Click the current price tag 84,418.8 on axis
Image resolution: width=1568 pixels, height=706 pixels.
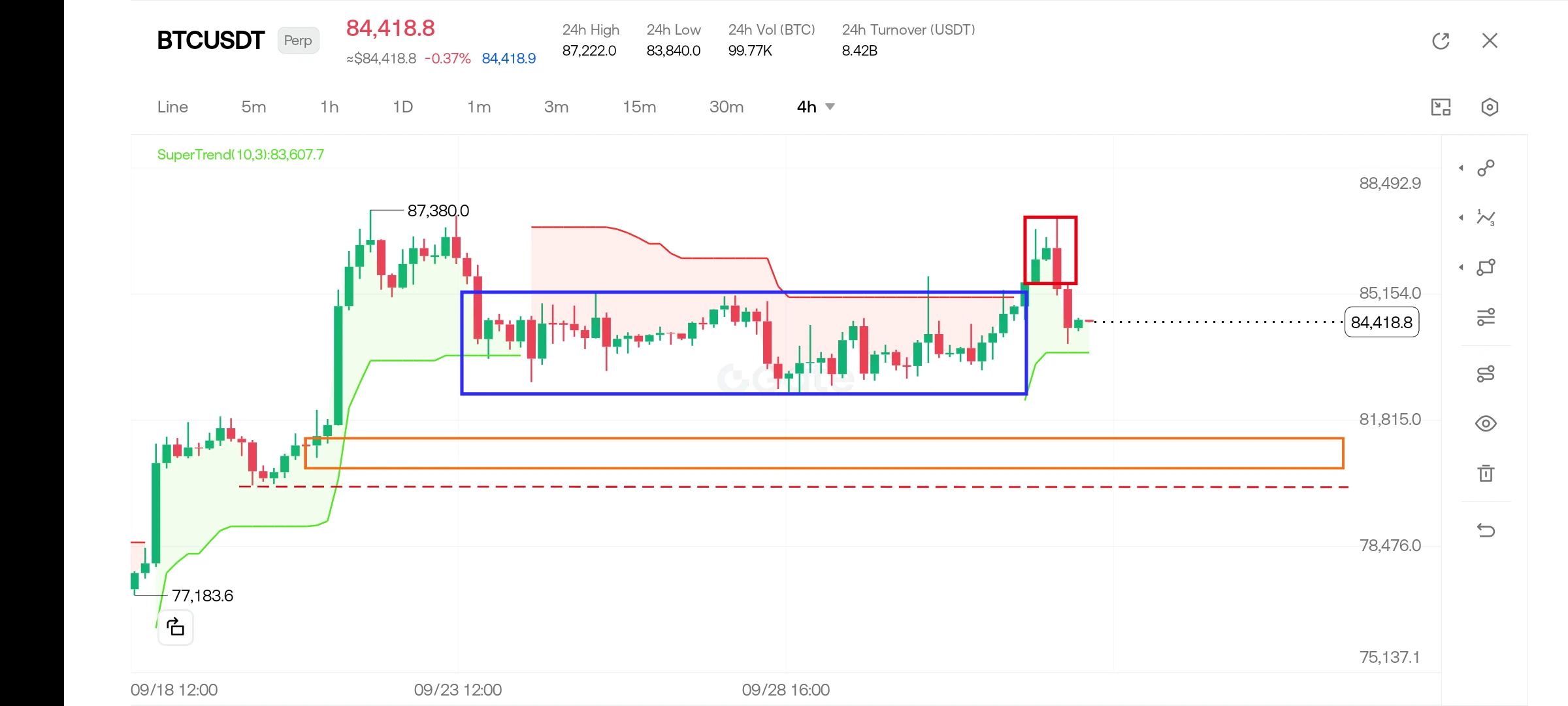point(1382,322)
